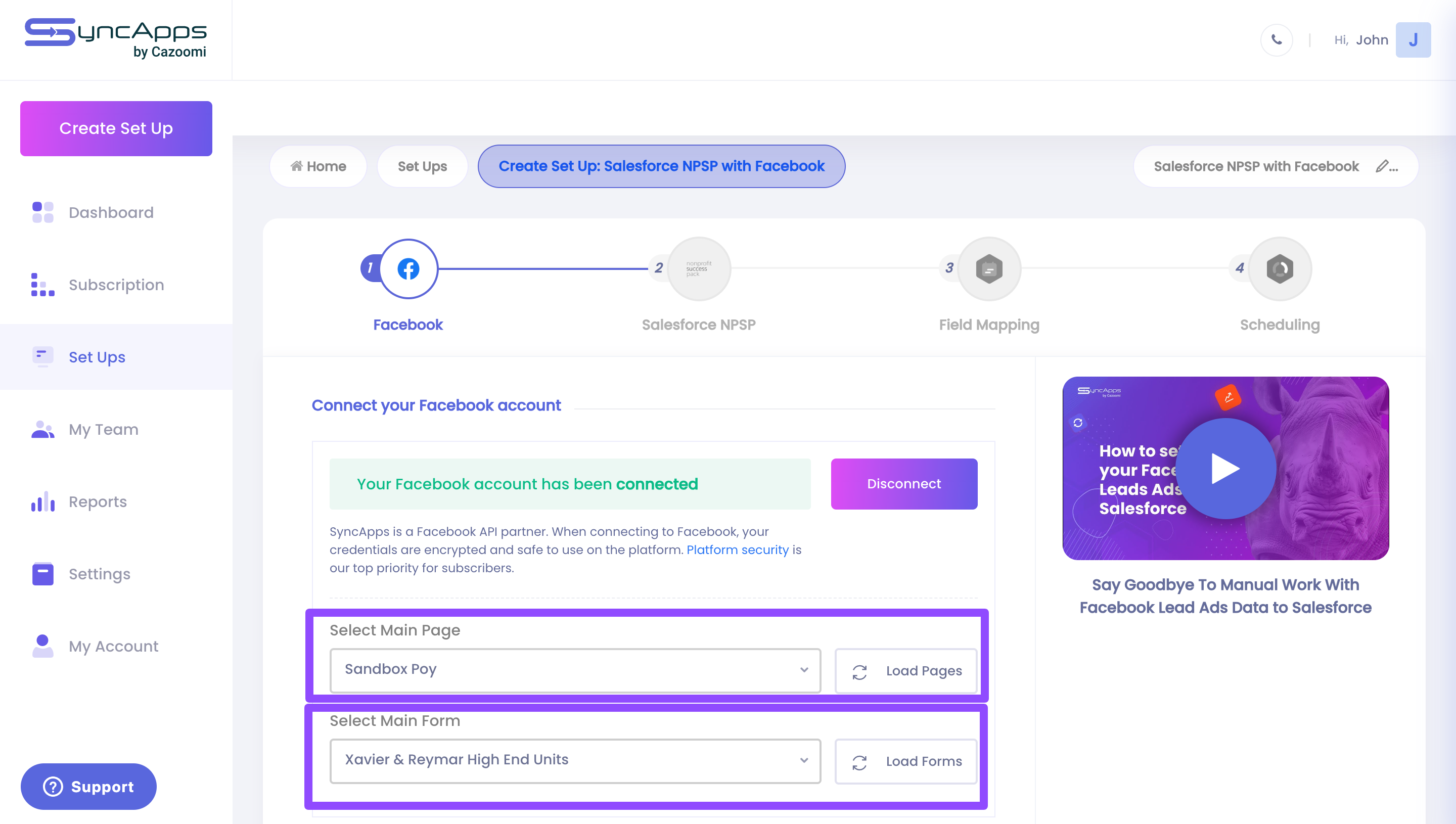Open My Account menu item
Viewport: 1456px width, 824px height.
pyautogui.click(x=113, y=646)
